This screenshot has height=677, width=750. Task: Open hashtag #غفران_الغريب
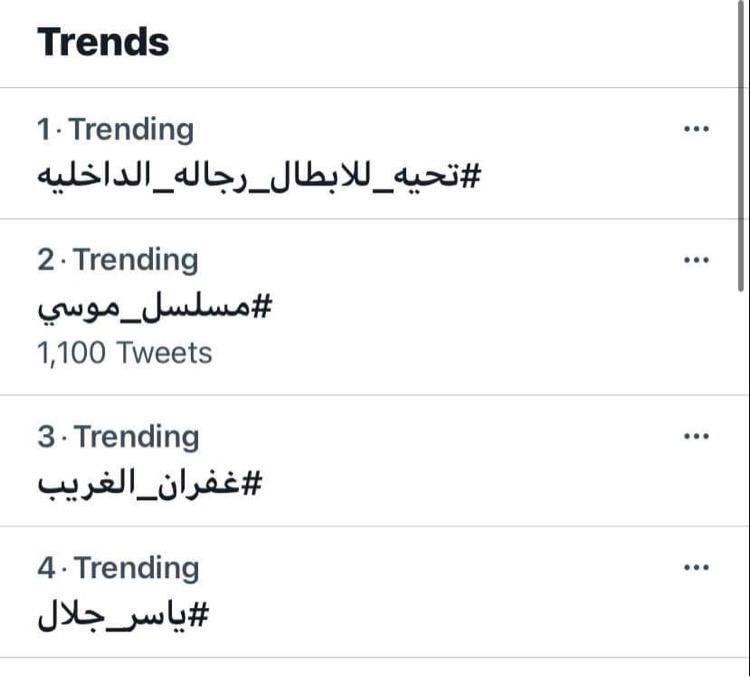coord(150,483)
